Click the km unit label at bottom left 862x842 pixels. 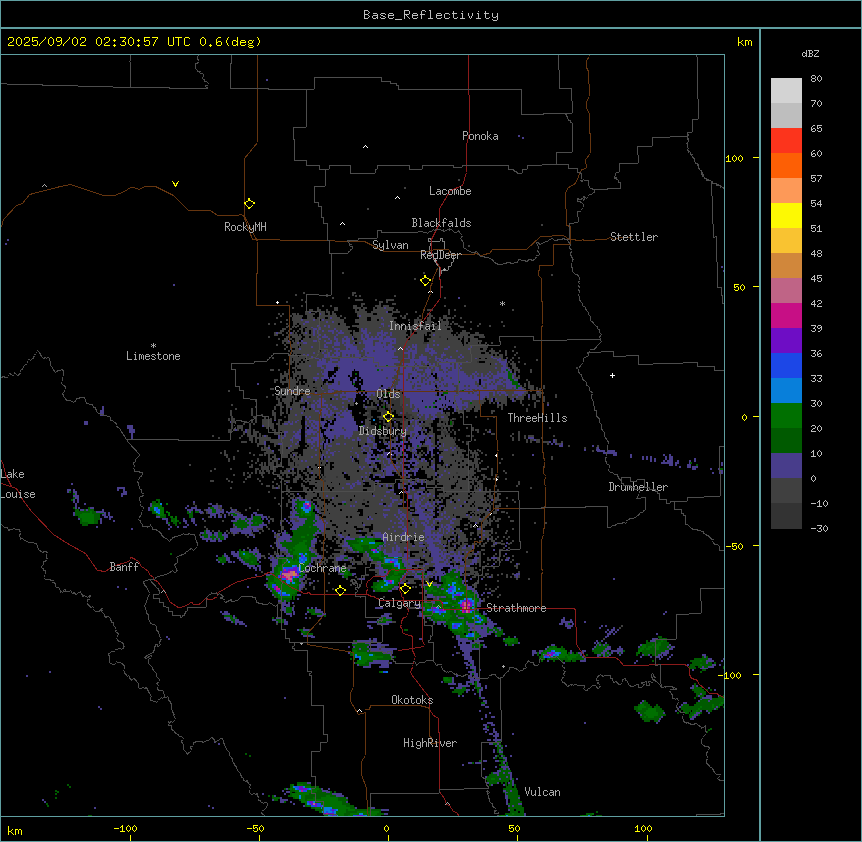[15, 830]
